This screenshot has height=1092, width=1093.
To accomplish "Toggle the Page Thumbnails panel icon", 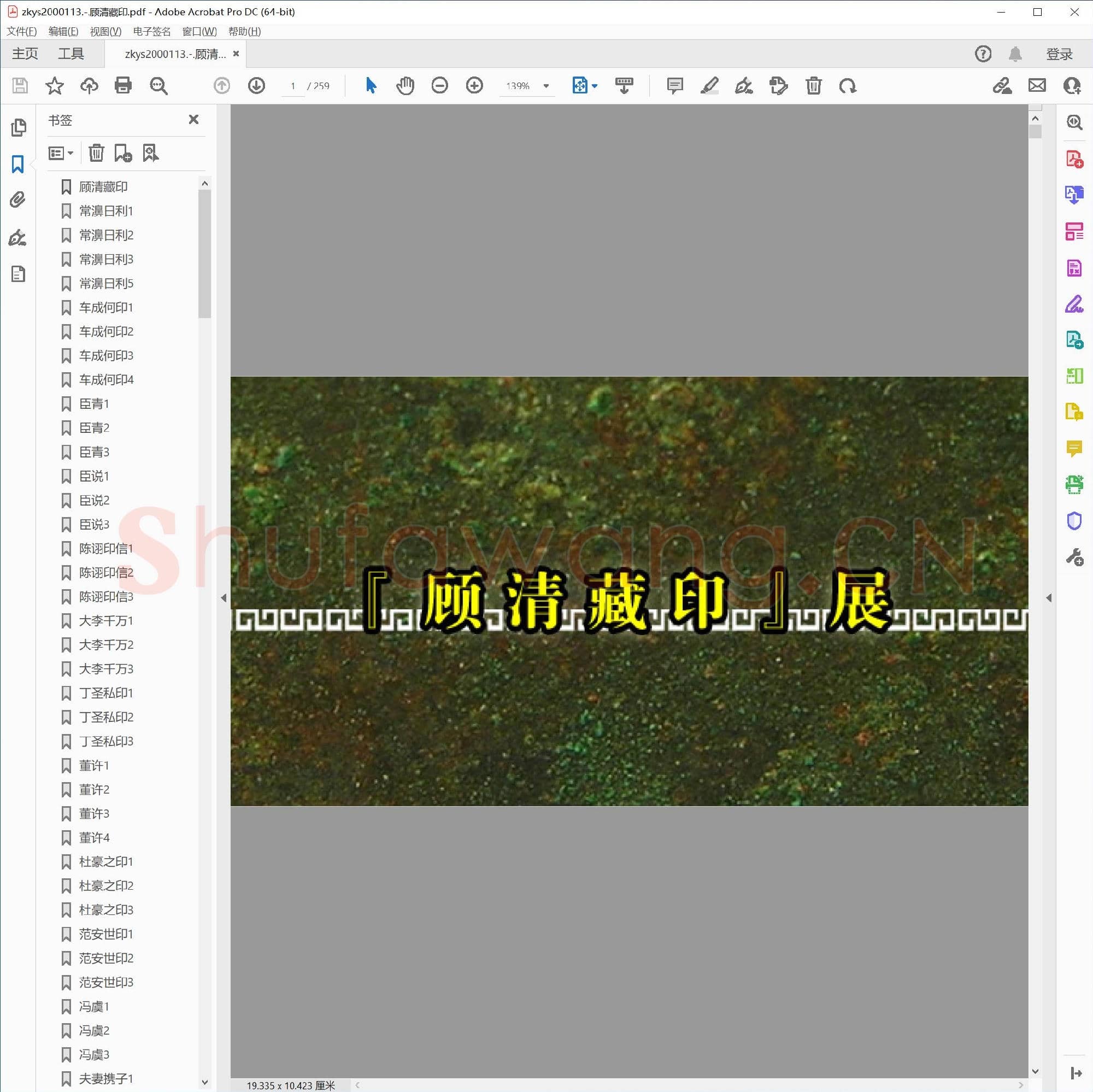I will click(x=17, y=127).
